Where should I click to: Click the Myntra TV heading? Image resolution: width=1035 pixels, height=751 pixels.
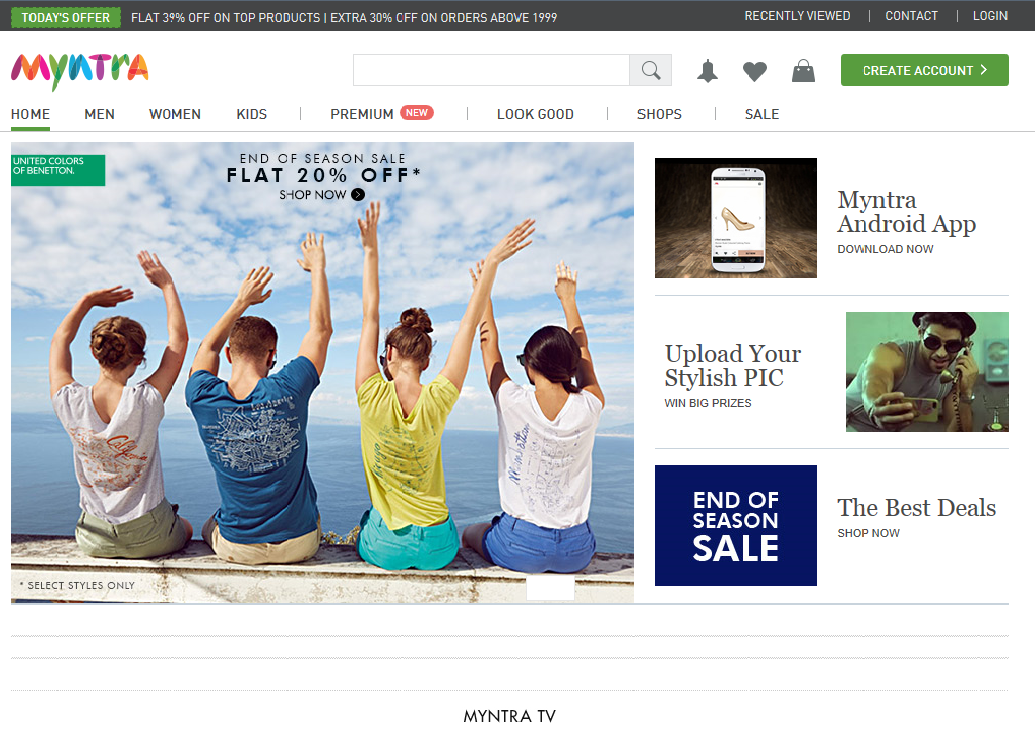(x=510, y=716)
